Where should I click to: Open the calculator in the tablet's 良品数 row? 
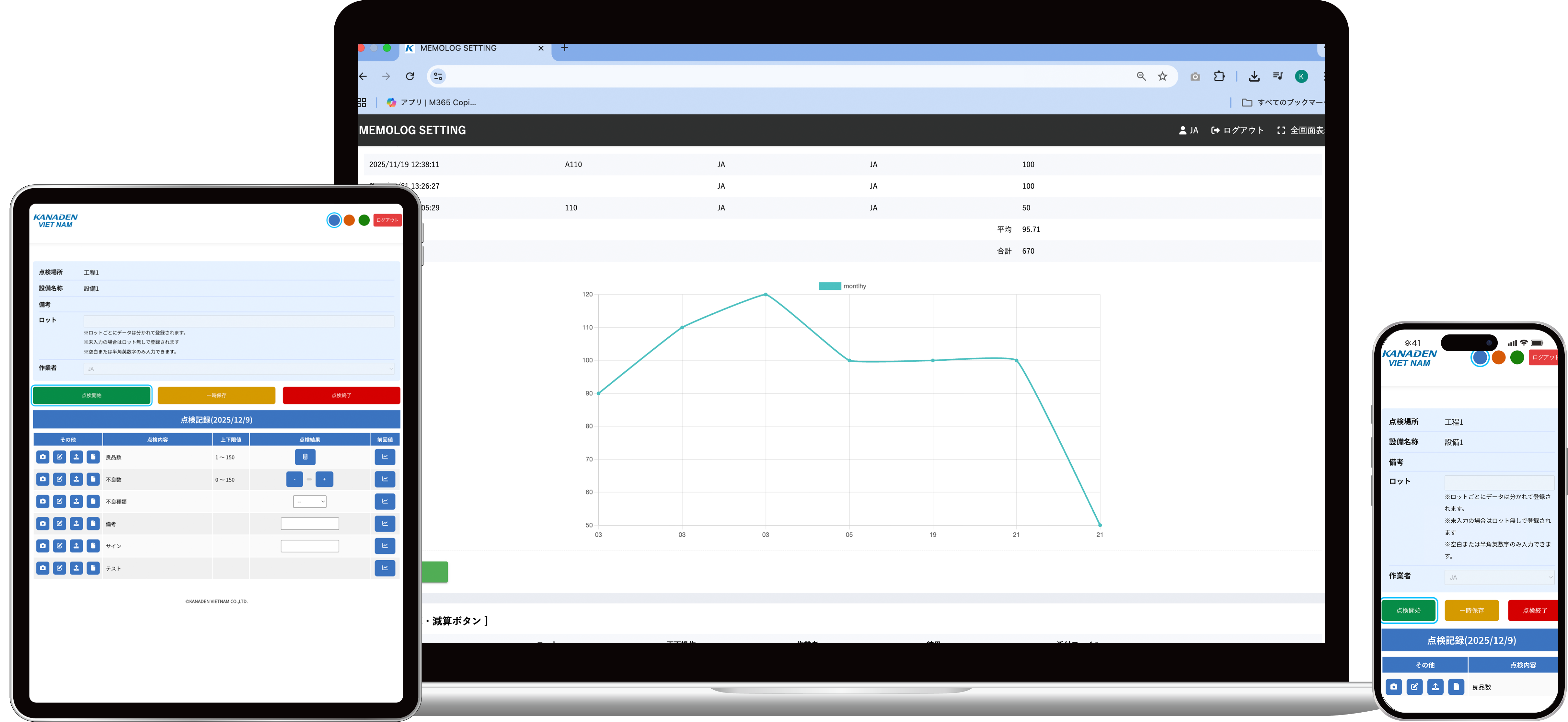coord(305,457)
